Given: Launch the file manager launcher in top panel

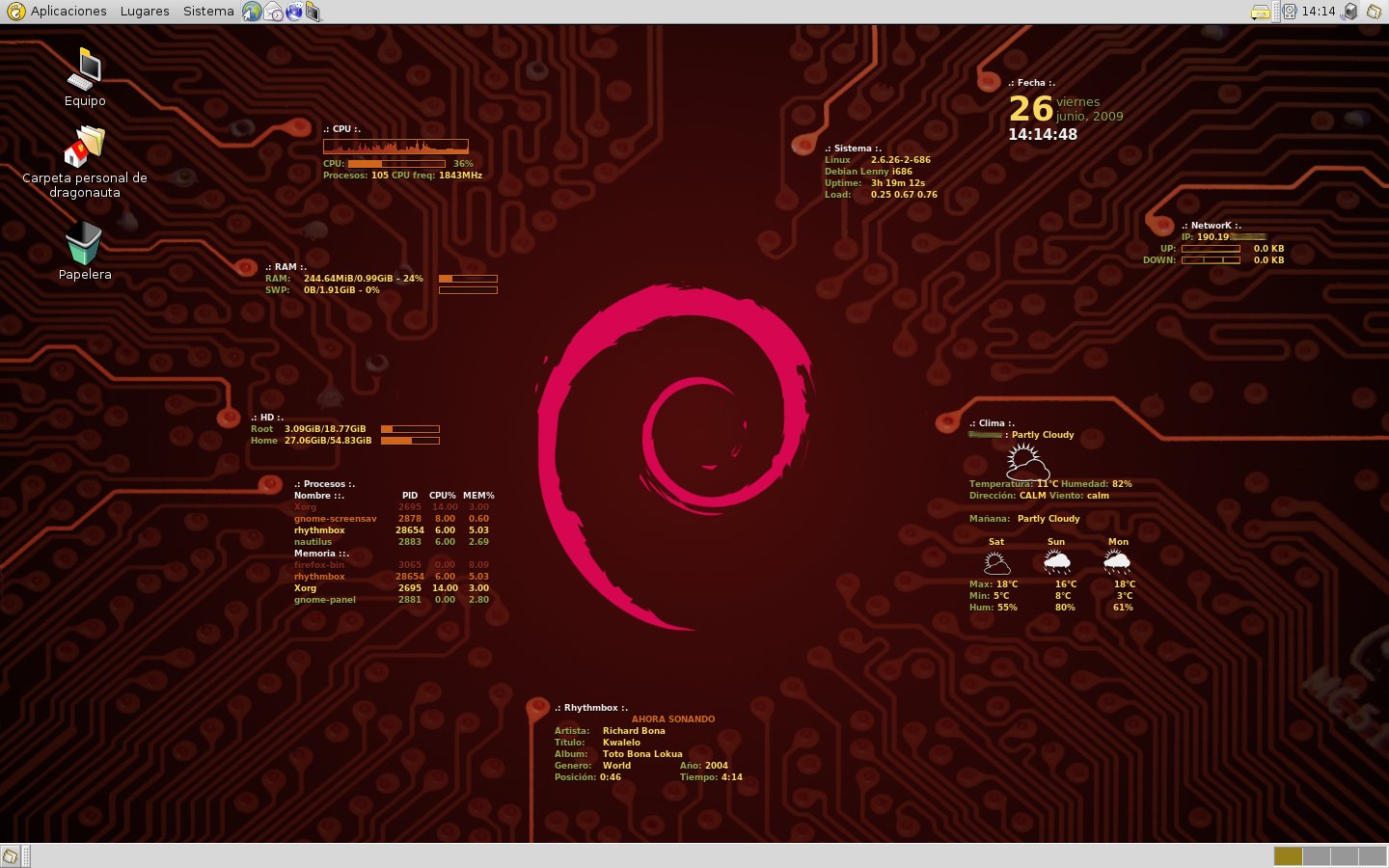Looking at the screenshot, I should click(313, 12).
